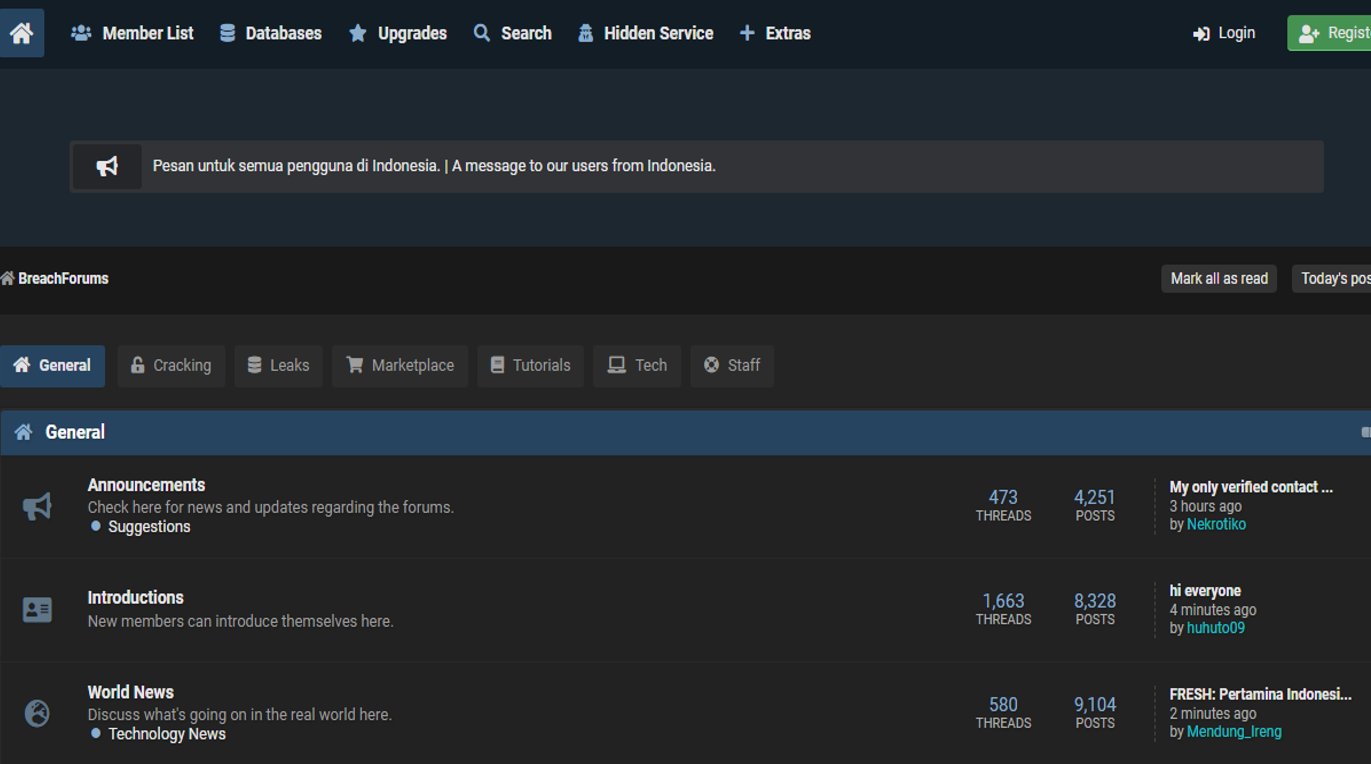Click the megaphone icon beside Announcements forum
The width and height of the screenshot is (1371, 764).
click(37, 506)
